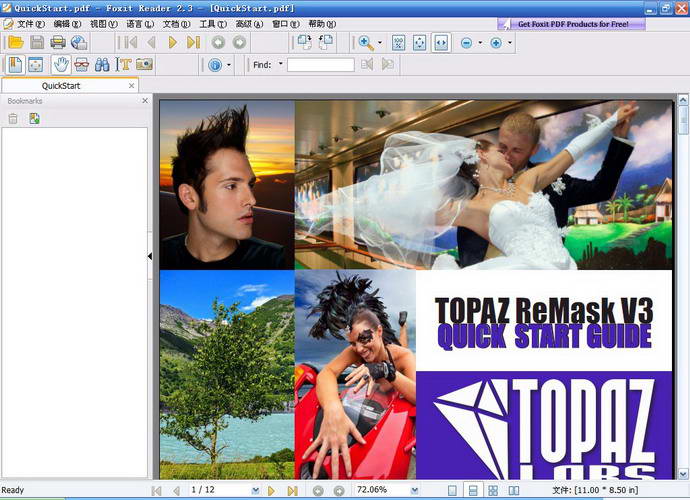Open the 视图 (View) menu
This screenshot has height=500, width=690.
104,24
